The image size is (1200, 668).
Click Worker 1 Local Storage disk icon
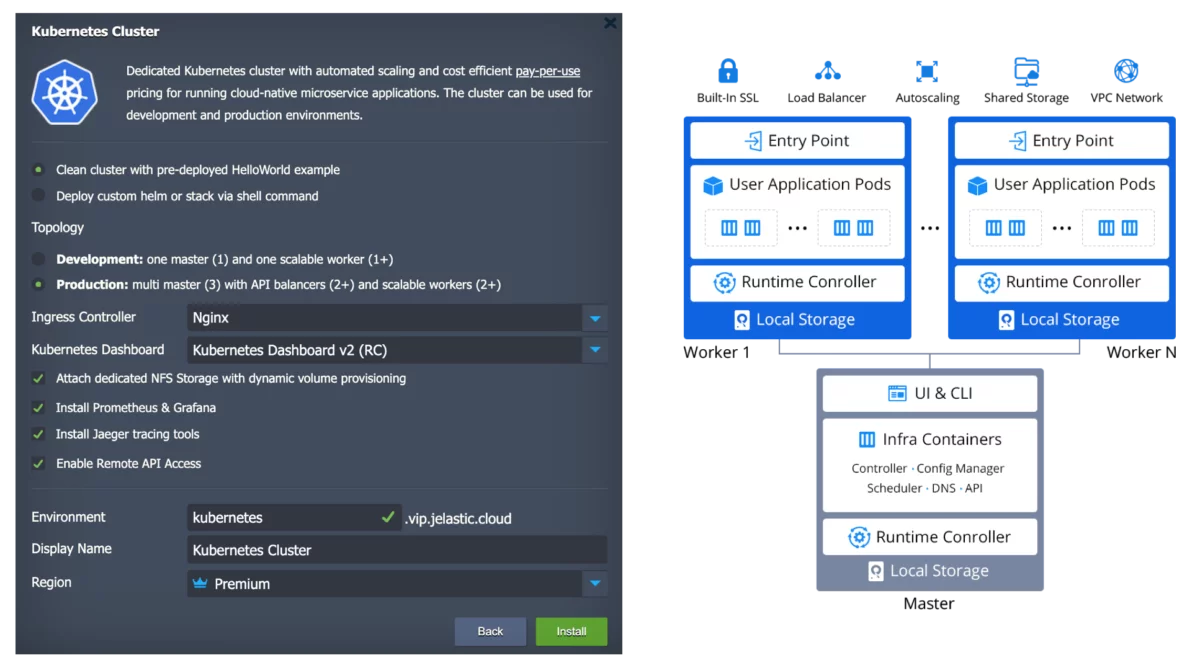[742, 320]
